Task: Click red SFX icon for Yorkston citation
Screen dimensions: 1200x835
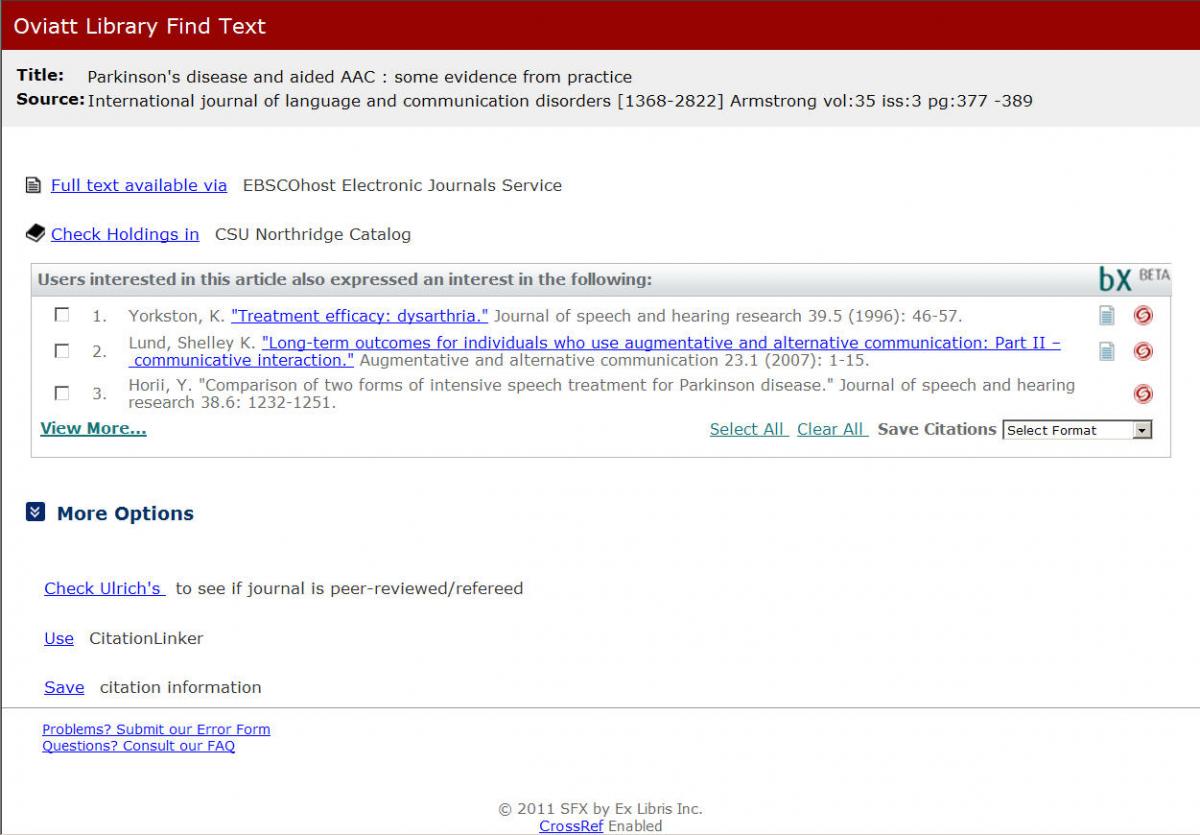Action: pos(1143,316)
